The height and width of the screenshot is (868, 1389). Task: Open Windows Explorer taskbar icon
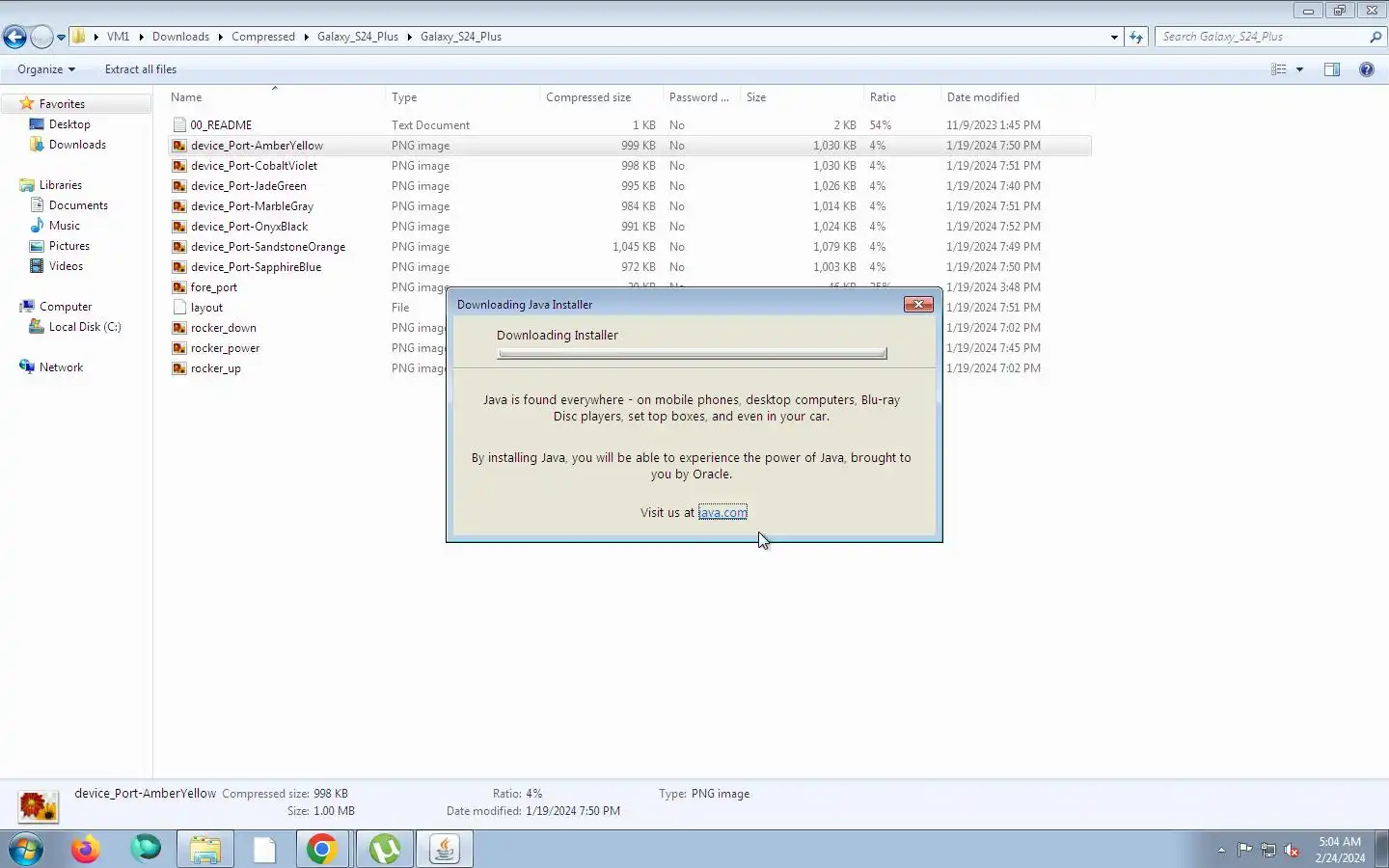click(x=205, y=850)
